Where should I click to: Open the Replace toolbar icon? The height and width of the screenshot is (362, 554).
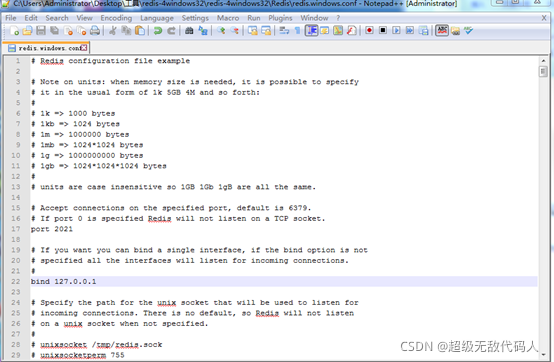pyautogui.click(x=203, y=31)
